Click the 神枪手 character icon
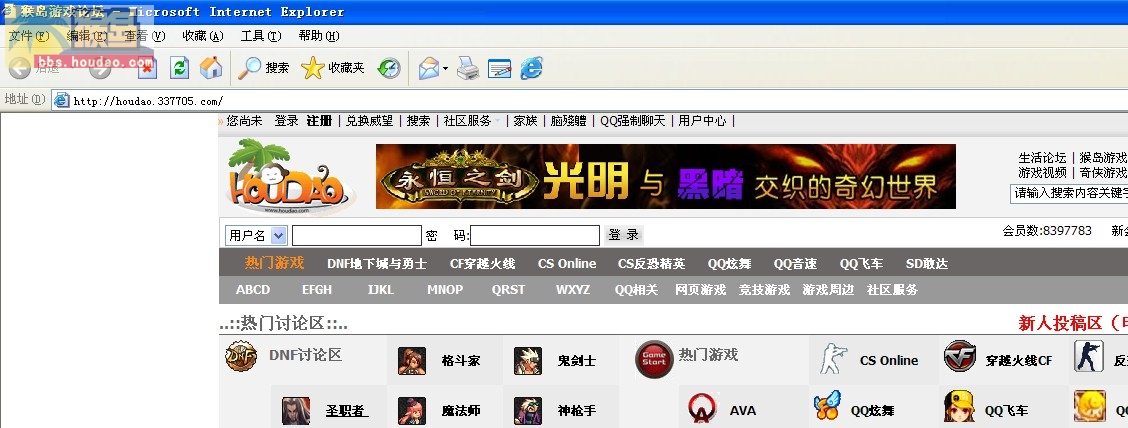Image resolution: width=1128 pixels, height=428 pixels. click(528, 411)
